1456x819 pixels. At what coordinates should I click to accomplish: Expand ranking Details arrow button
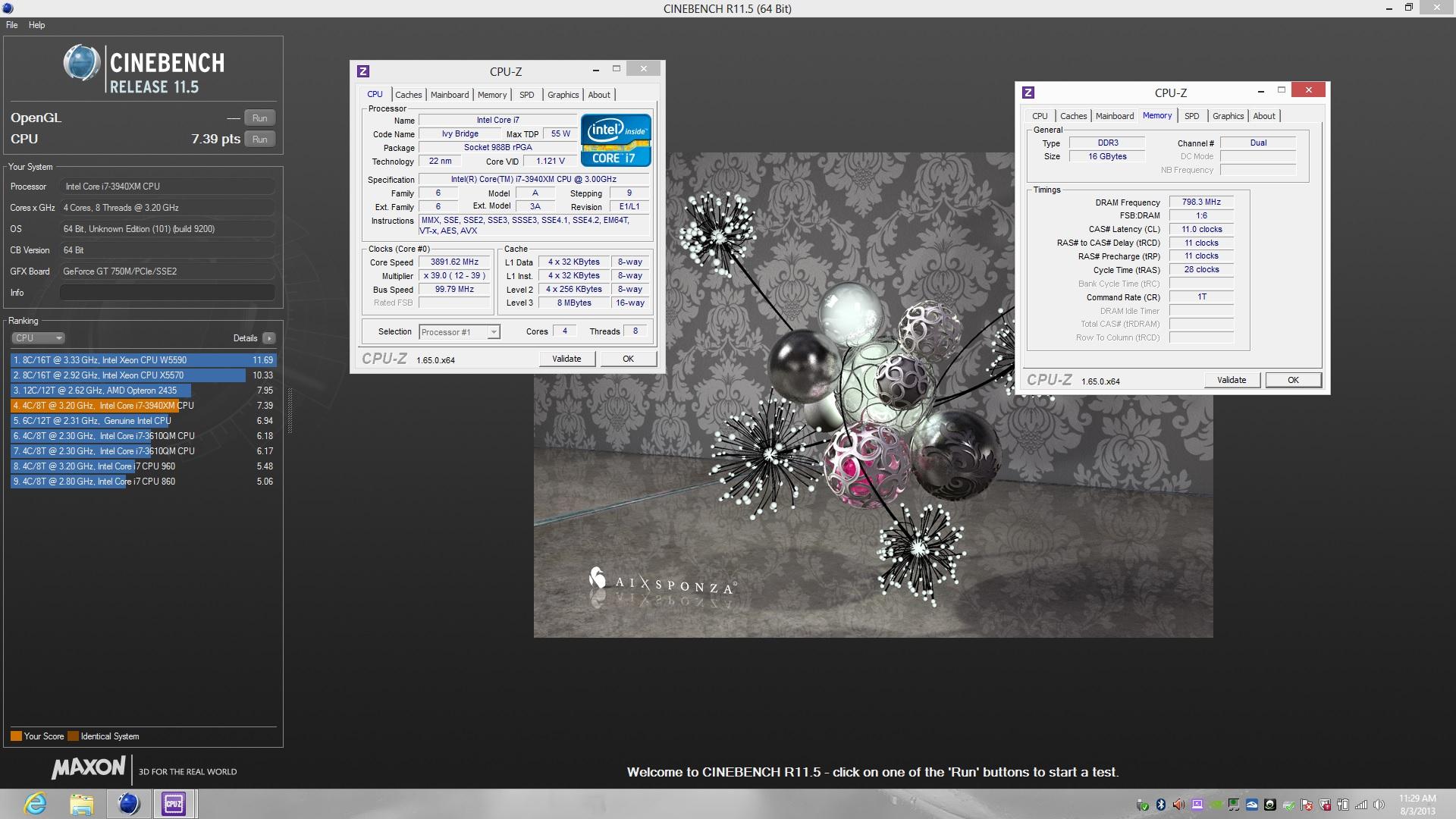click(x=269, y=338)
